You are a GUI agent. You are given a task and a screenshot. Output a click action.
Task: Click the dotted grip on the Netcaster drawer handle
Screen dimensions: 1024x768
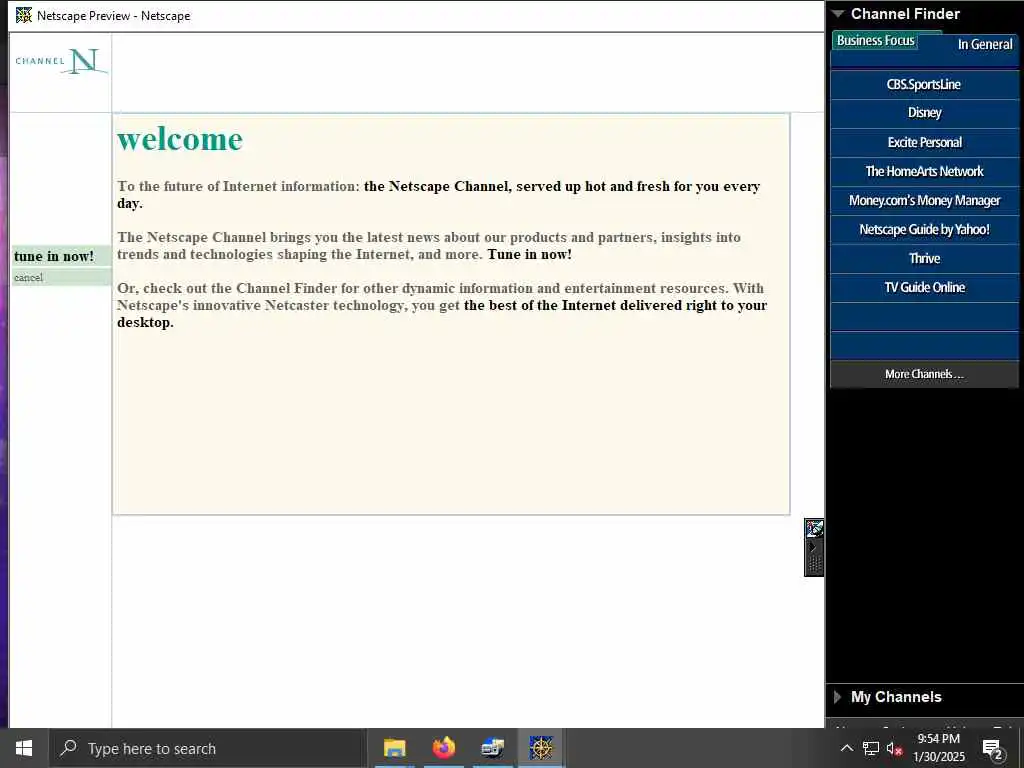814,564
